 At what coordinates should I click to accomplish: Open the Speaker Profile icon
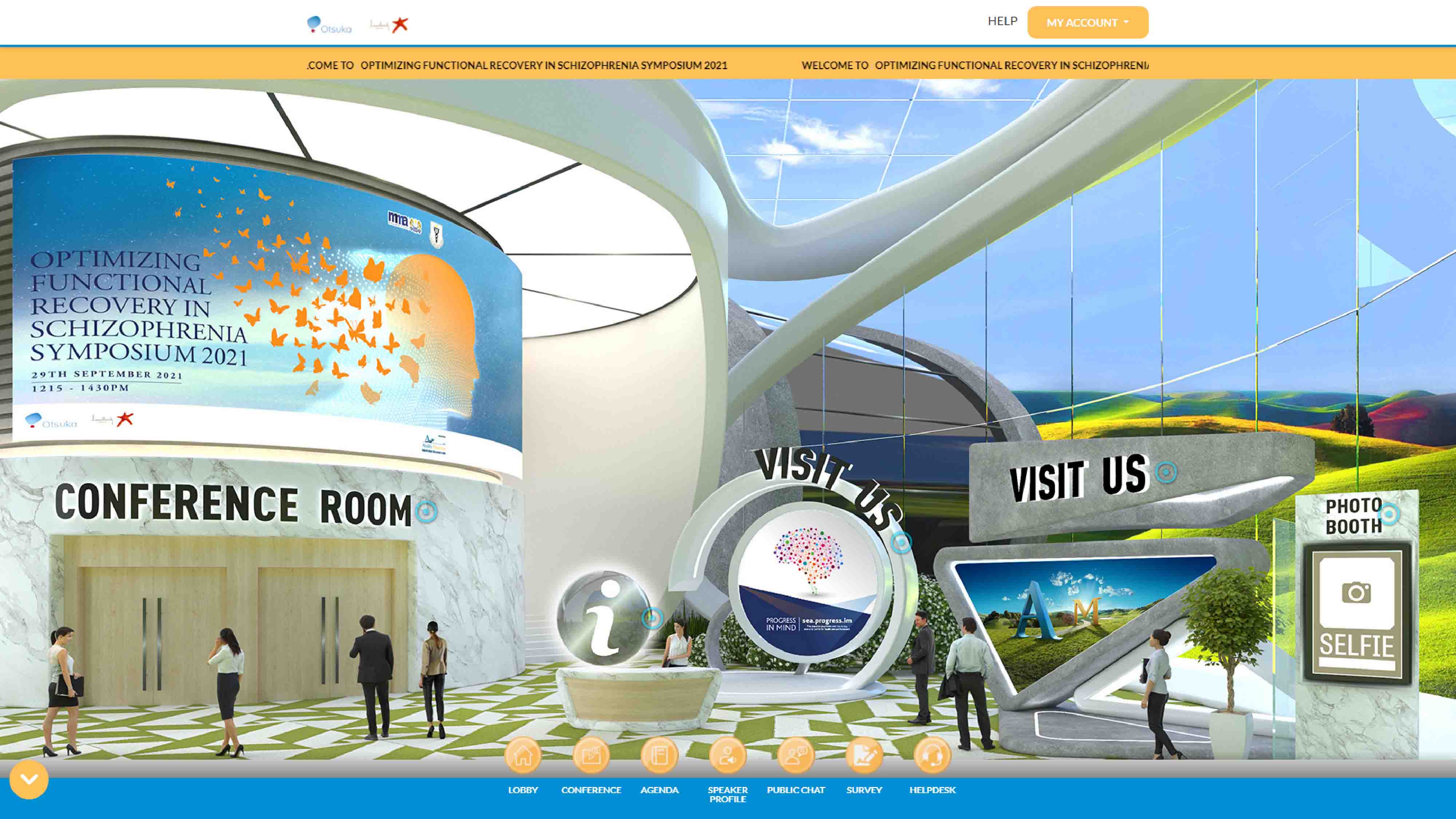pos(727,755)
